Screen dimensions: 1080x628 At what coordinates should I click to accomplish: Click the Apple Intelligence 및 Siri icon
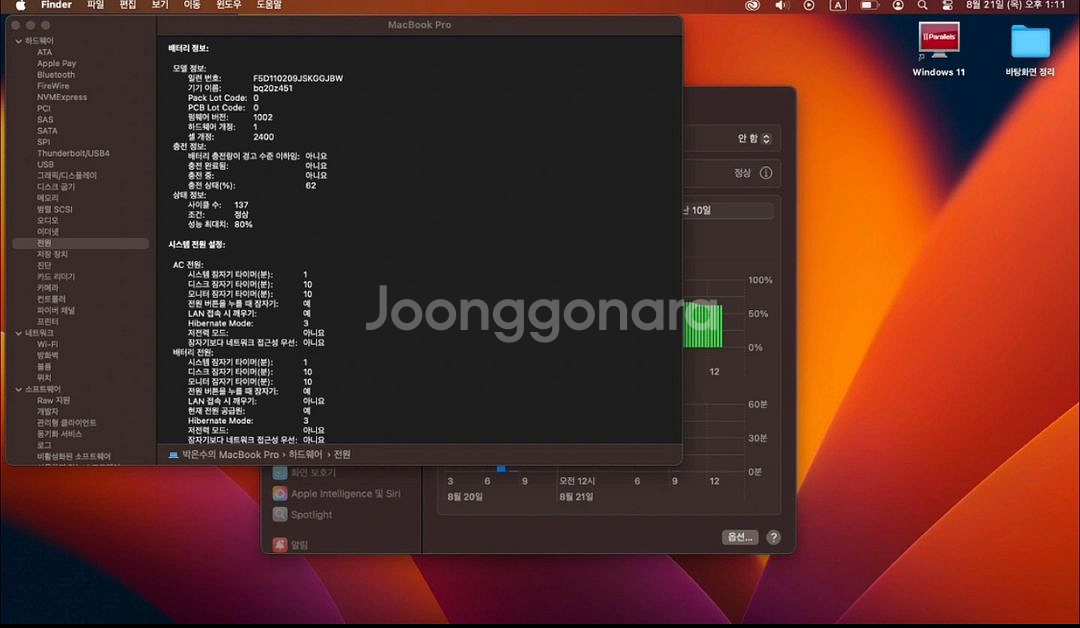(x=280, y=494)
